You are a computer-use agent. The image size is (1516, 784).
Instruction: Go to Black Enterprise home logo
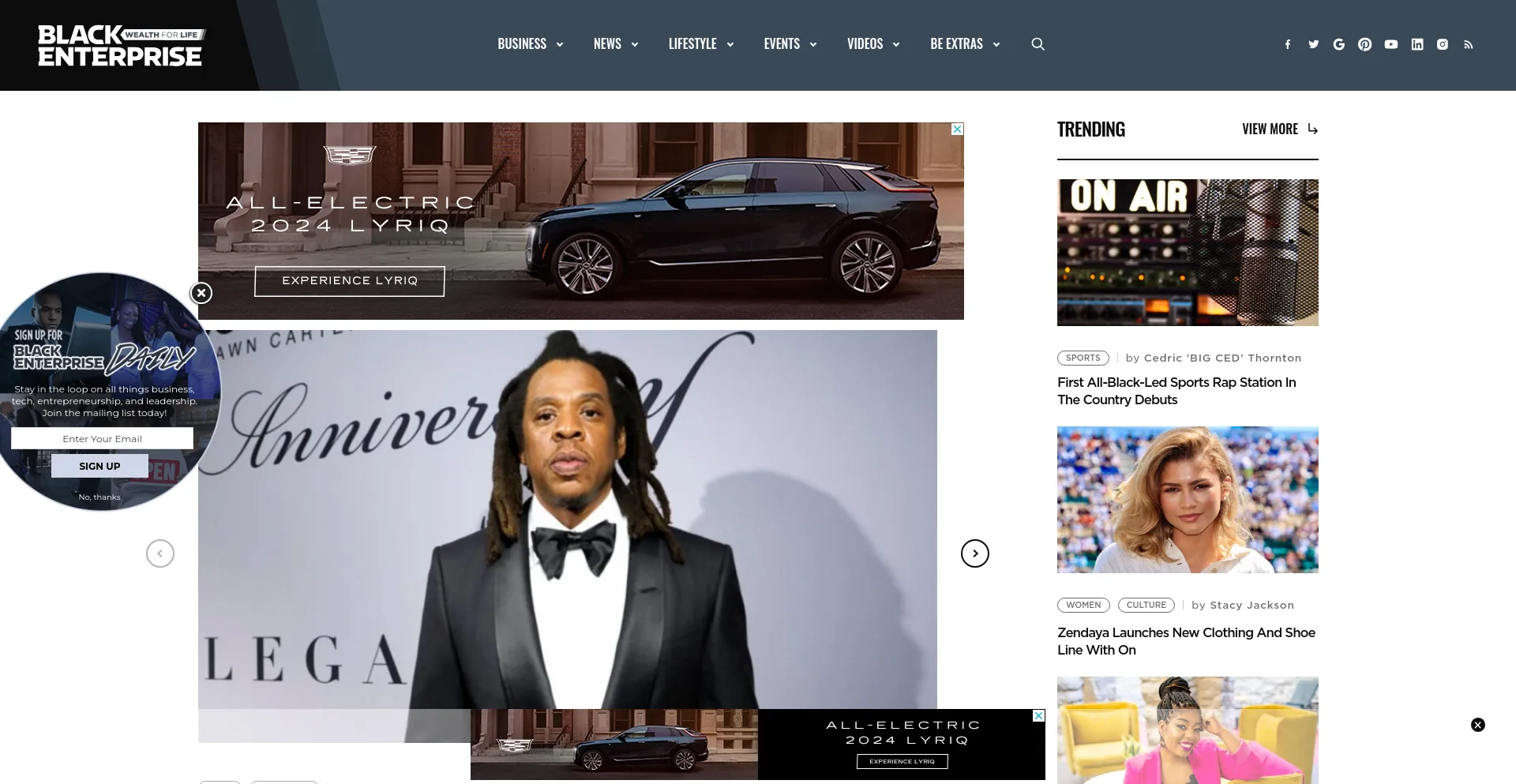tap(121, 45)
